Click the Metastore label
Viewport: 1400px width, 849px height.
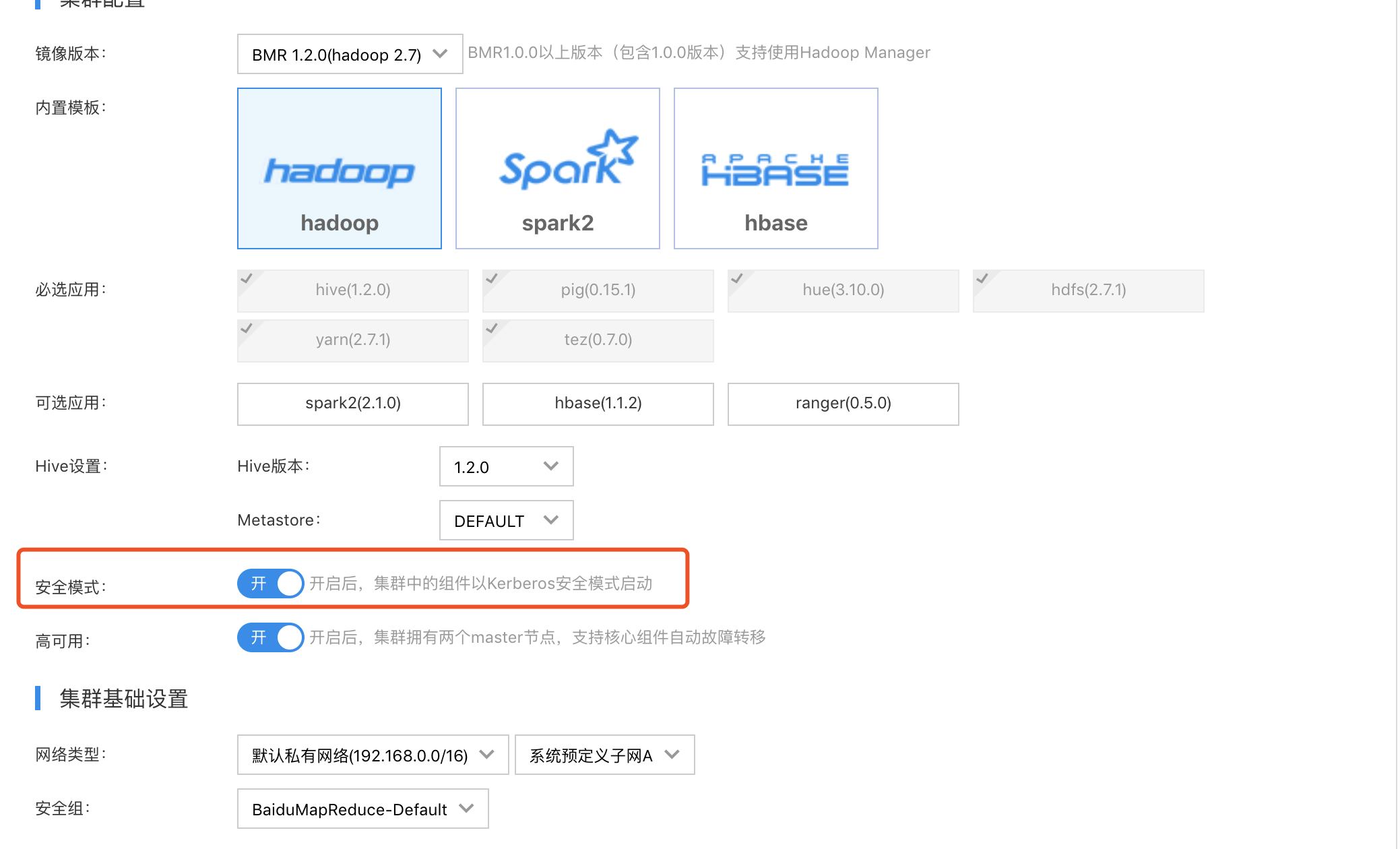click(x=278, y=520)
